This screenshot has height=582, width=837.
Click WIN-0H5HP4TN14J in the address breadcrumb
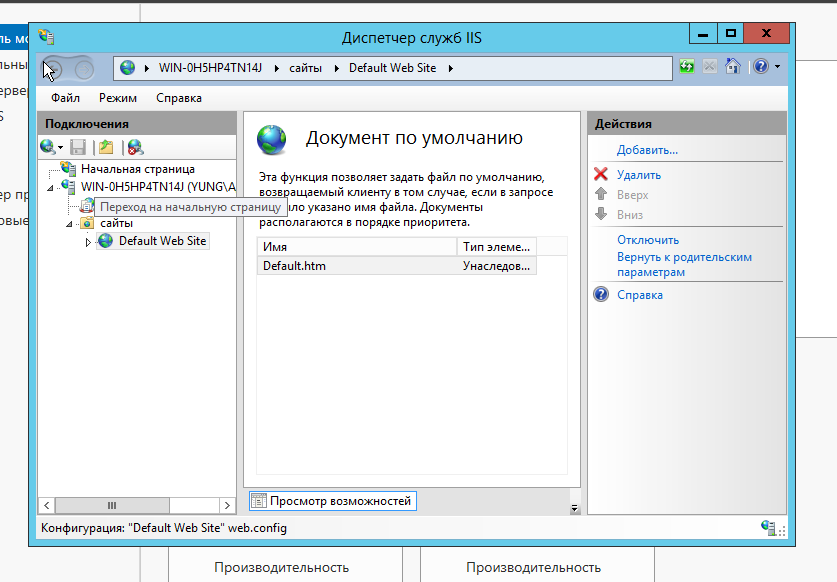[x=210, y=68]
